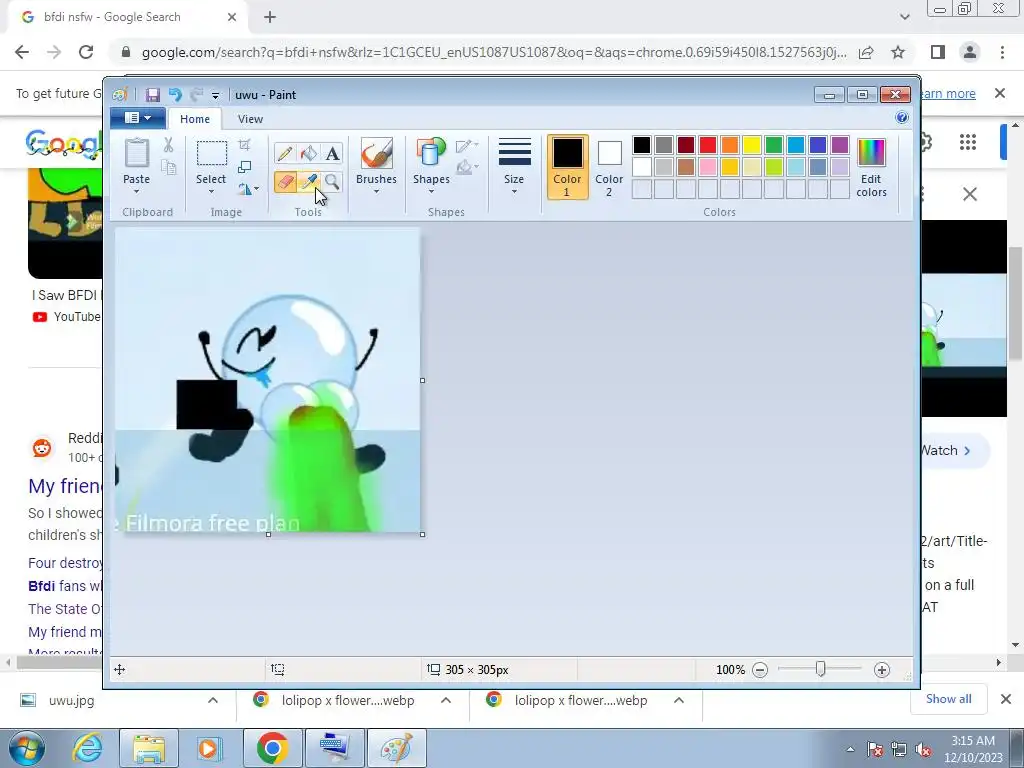This screenshot has height=768, width=1024.
Task: Select the Color picker eyedropper tool
Action: [x=309, y=182]
